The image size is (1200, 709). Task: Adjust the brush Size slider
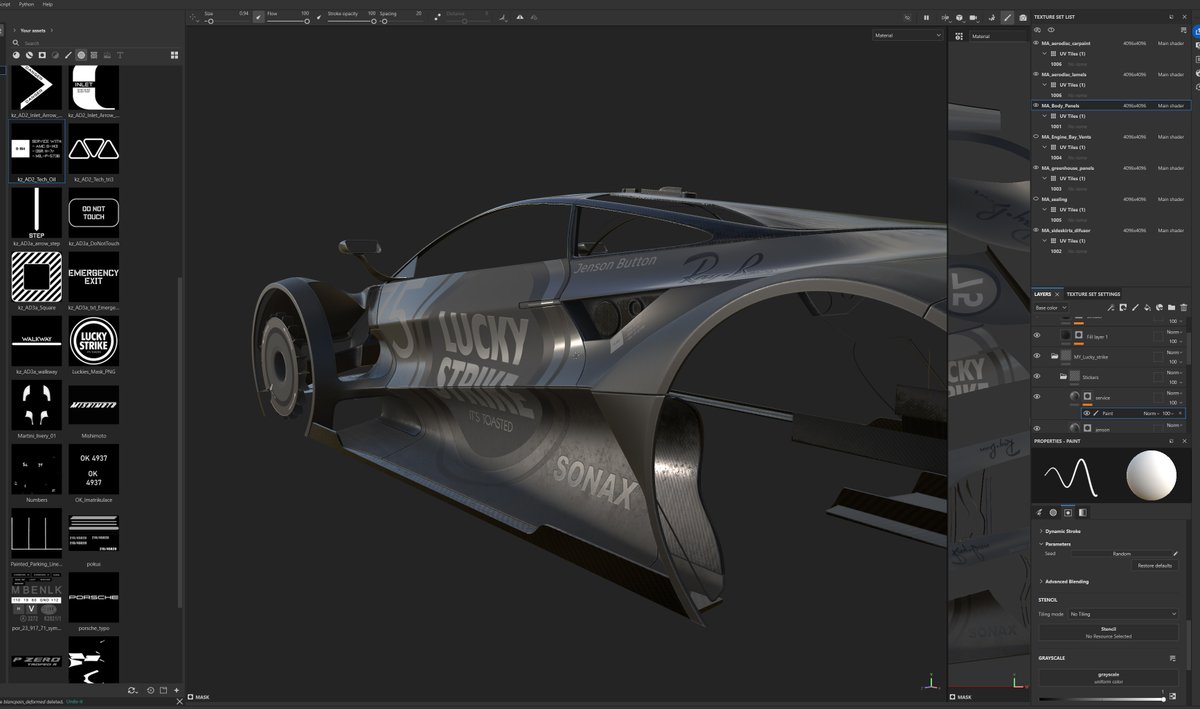coord(226,21)
